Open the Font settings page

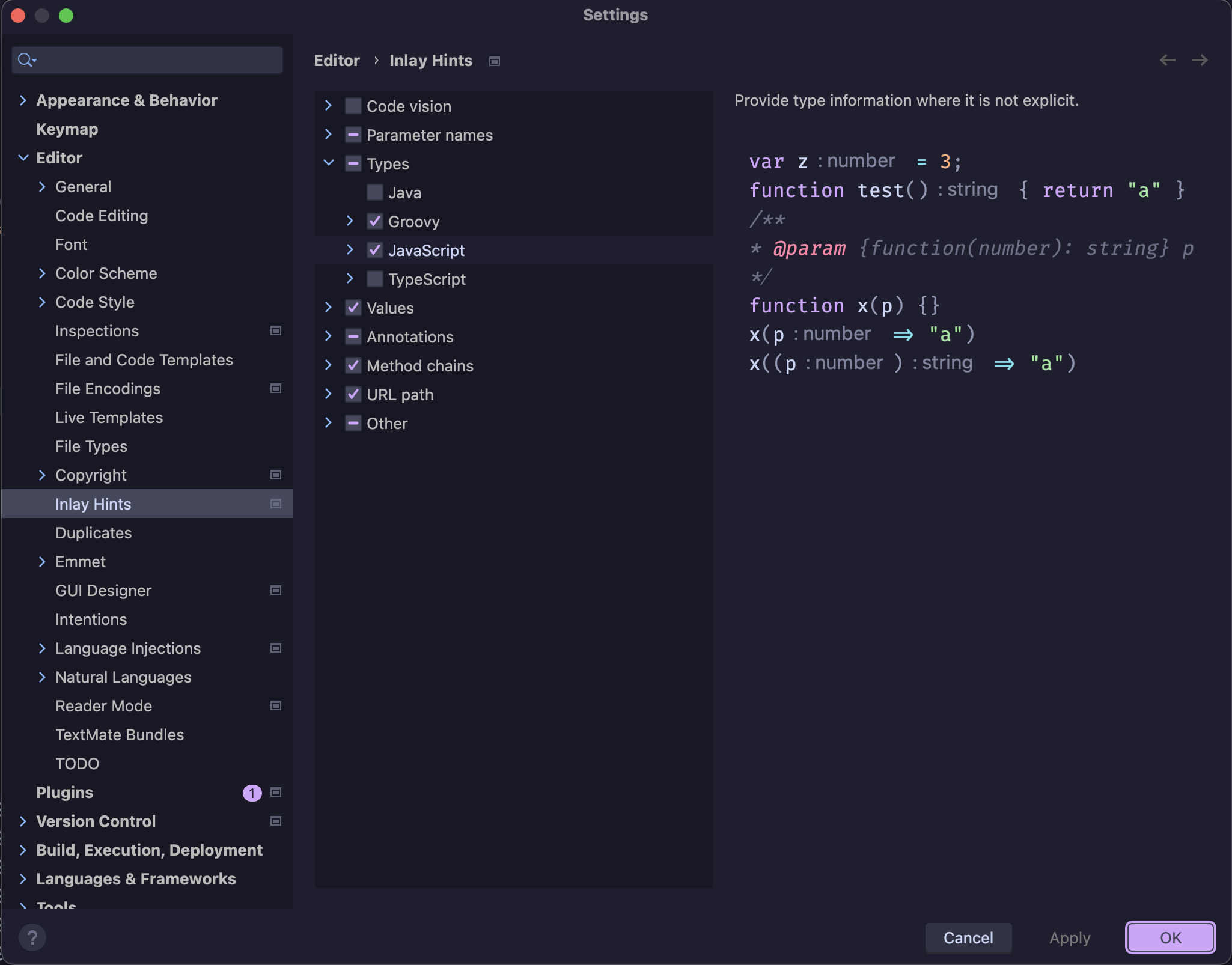click(71, 245)
